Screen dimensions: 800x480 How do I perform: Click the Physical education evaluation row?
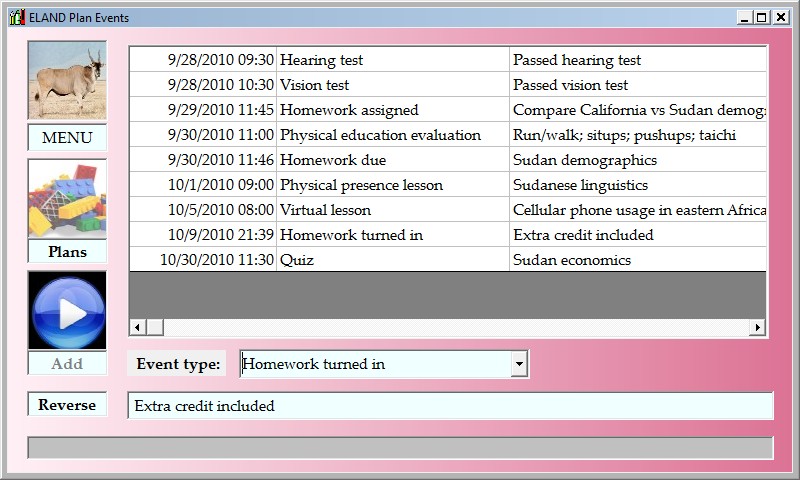click(x=391, y=135)
